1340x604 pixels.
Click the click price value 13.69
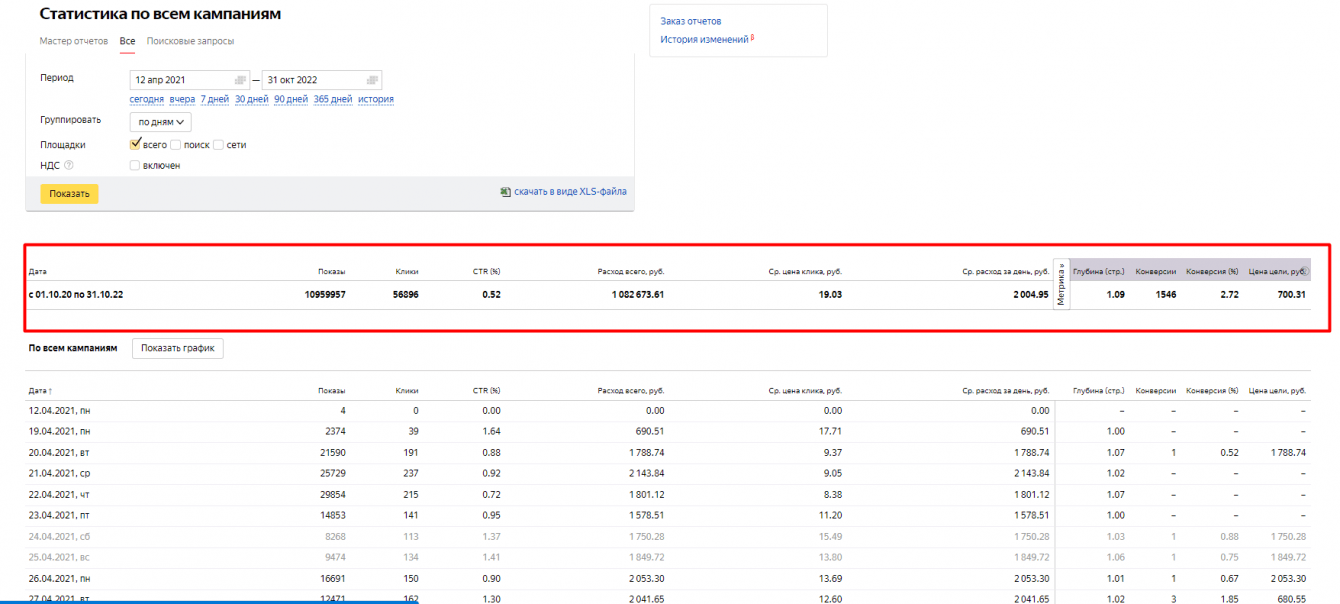[x=831, y=578]
